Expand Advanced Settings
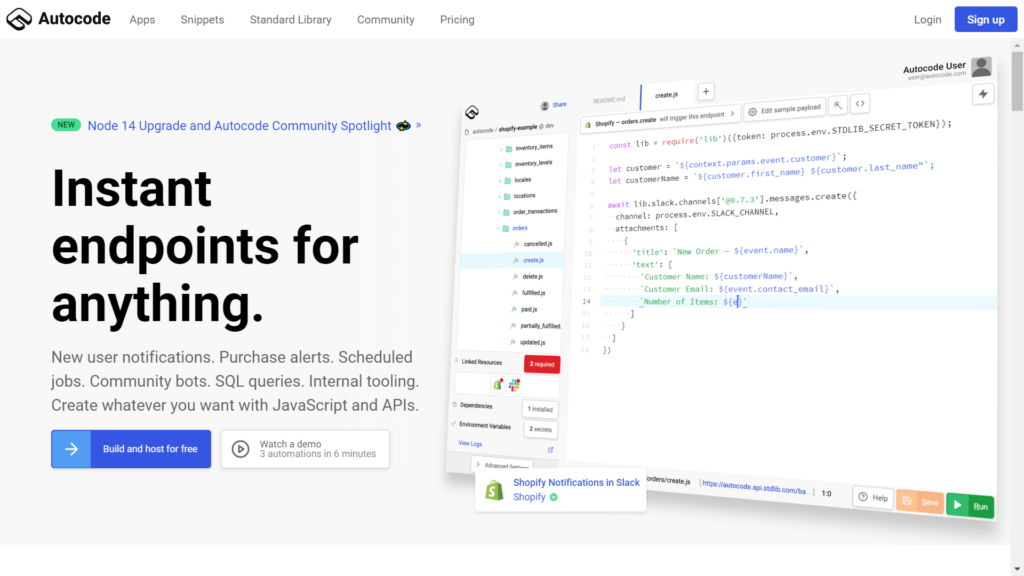The image size is (1024, 576). [x=502, y=465]
